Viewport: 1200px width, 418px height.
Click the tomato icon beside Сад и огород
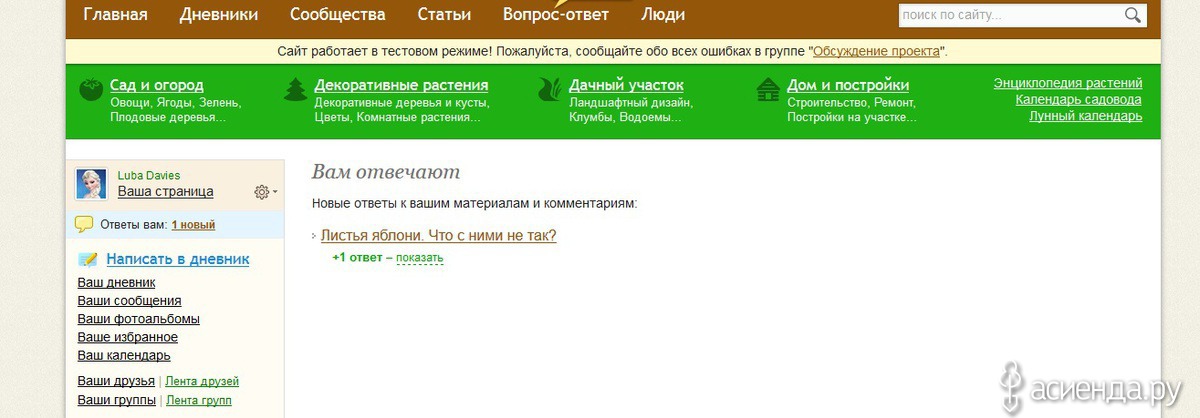(91, 90)
